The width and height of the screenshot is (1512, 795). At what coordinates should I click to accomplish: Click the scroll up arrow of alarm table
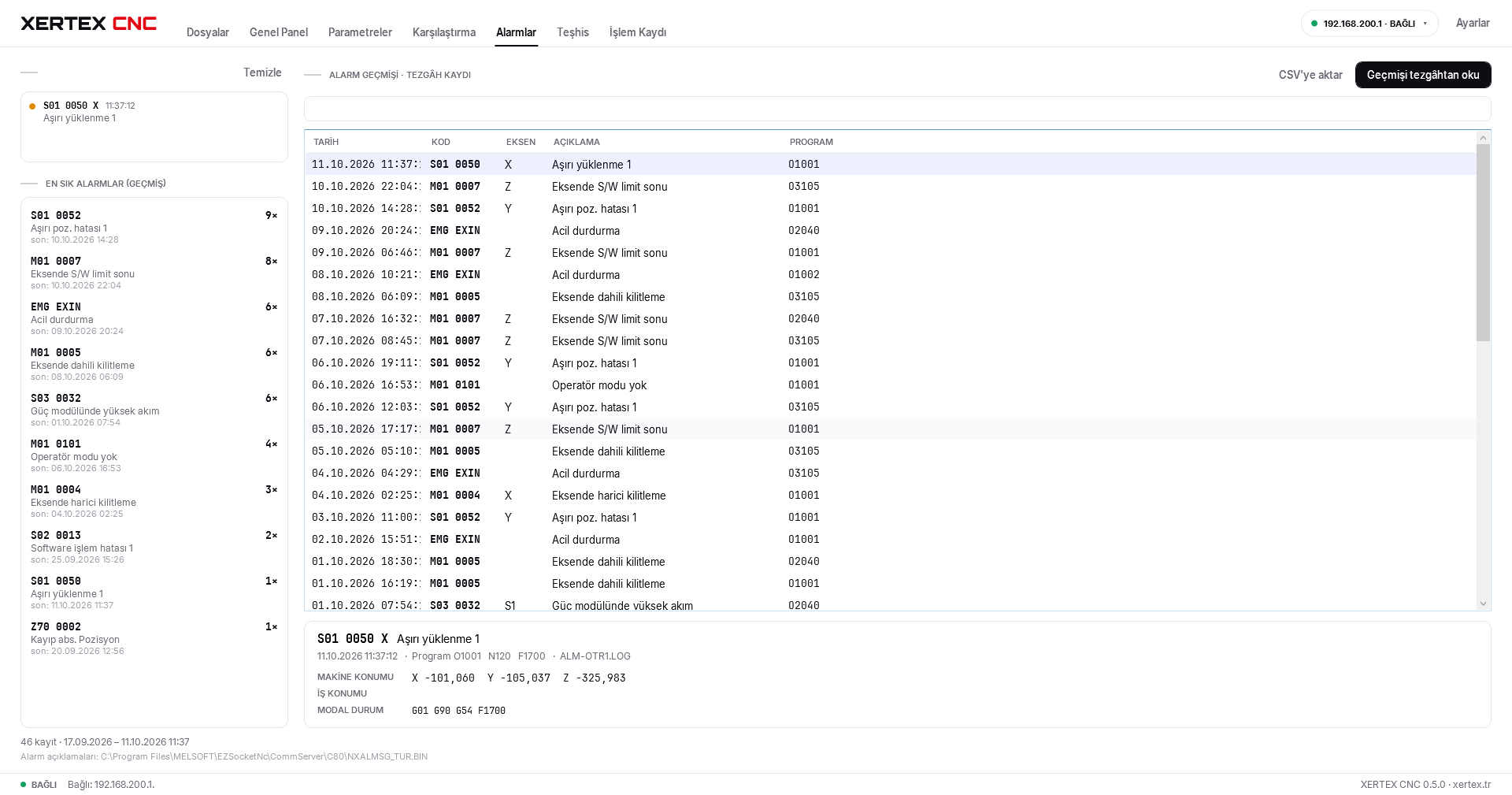(1483, 137)
